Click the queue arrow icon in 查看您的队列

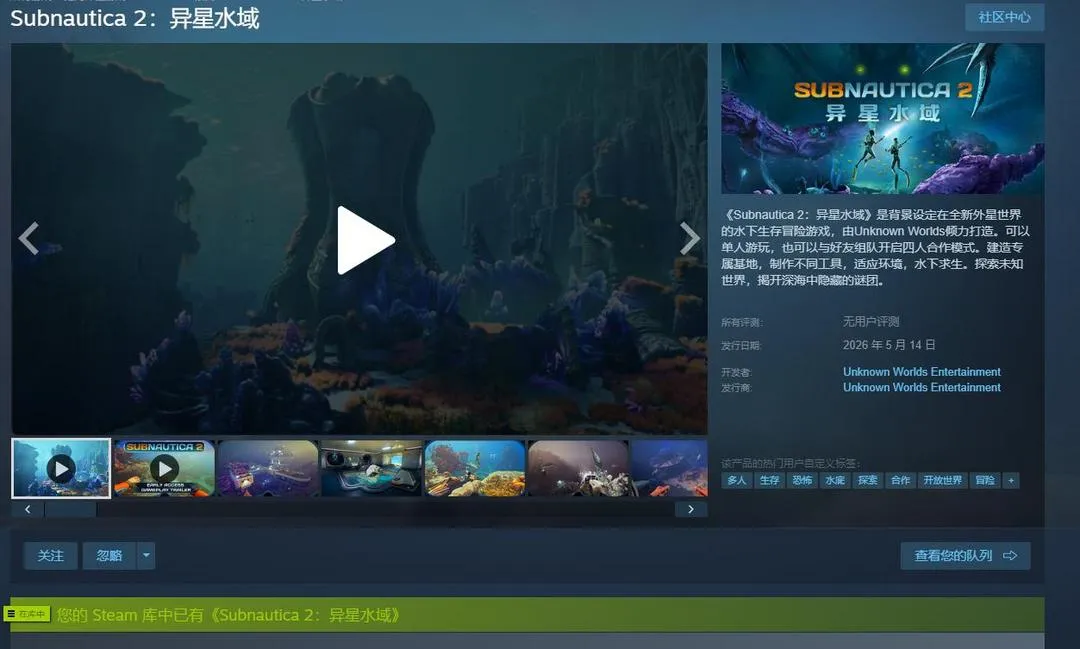pyautogui.click(x=1010, y=555)
